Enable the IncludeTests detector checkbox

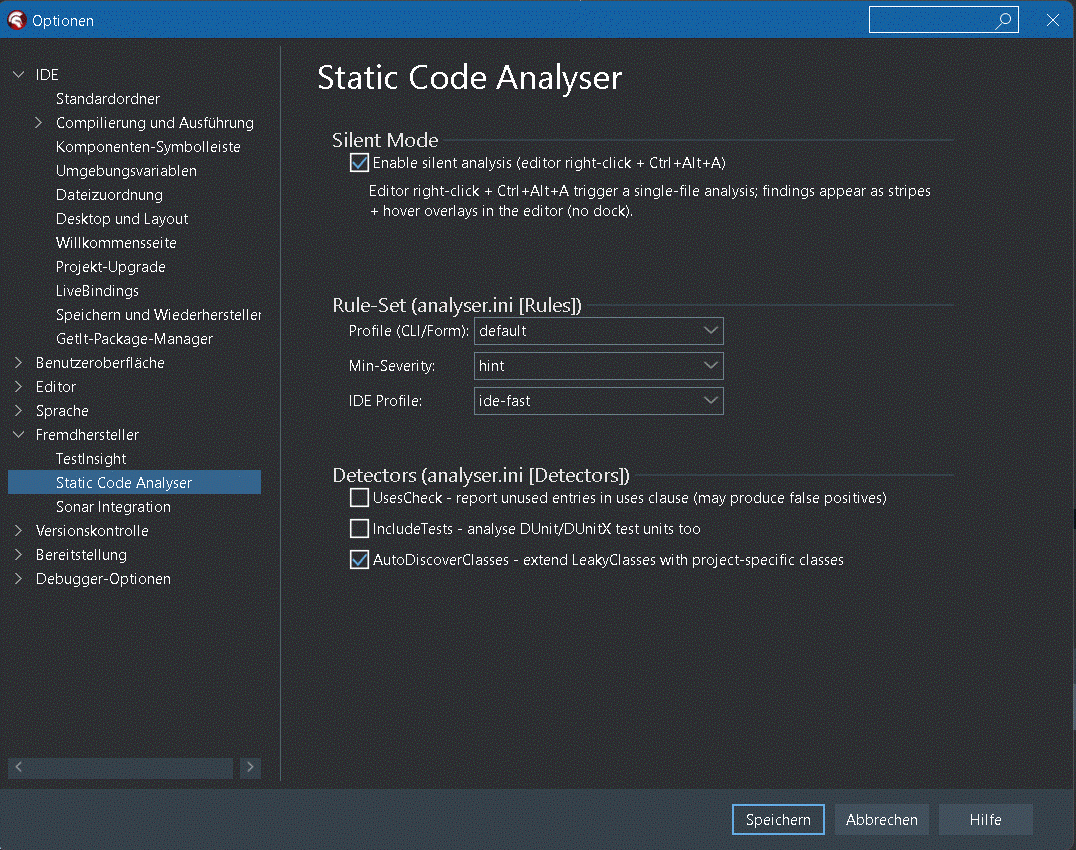[x=359, y=528]
